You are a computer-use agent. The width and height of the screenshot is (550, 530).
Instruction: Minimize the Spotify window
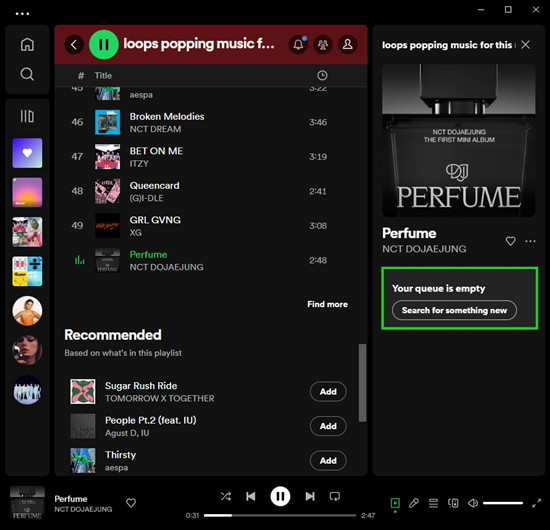pyautogui.click(x=481, y=10)
